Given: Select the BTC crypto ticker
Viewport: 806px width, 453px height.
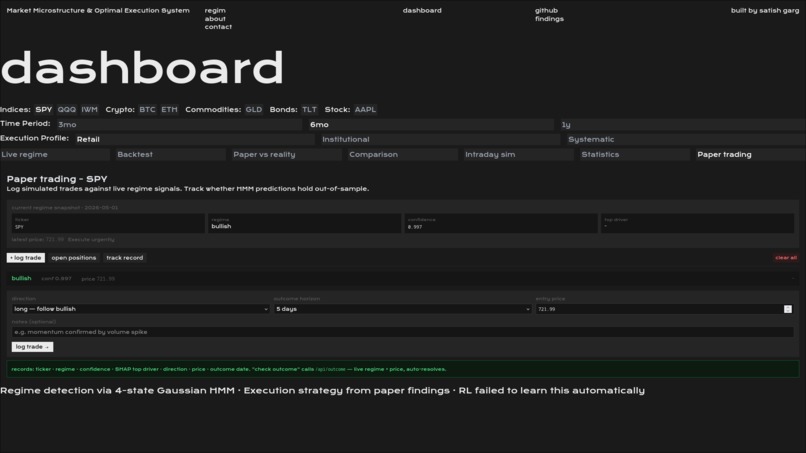Looking at the screenshot, I should pos(147,110).
